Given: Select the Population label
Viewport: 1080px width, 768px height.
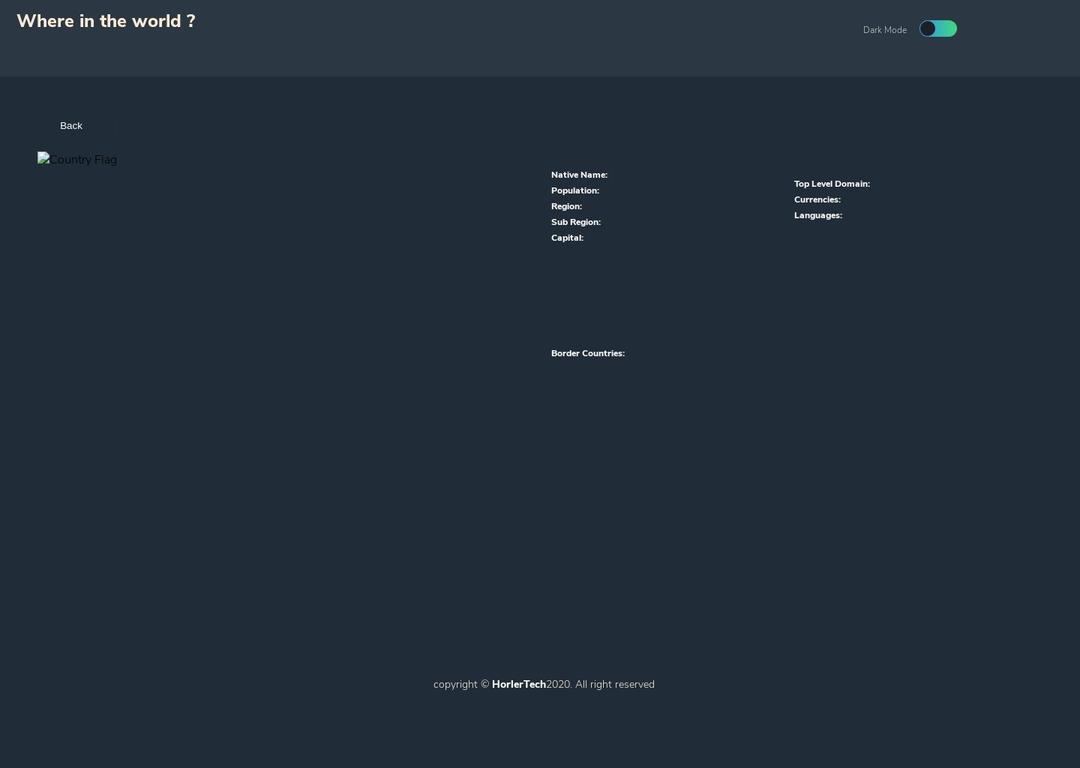Looking at the screenshot, I should 575,190.
